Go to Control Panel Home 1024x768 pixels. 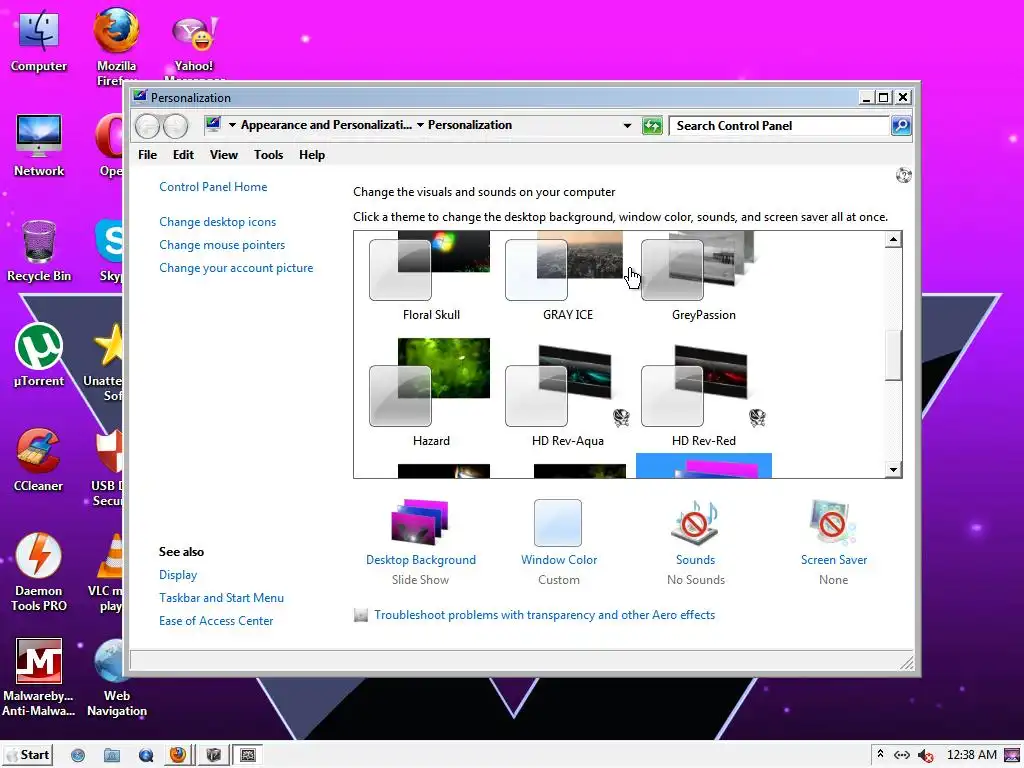pos(213,187)
